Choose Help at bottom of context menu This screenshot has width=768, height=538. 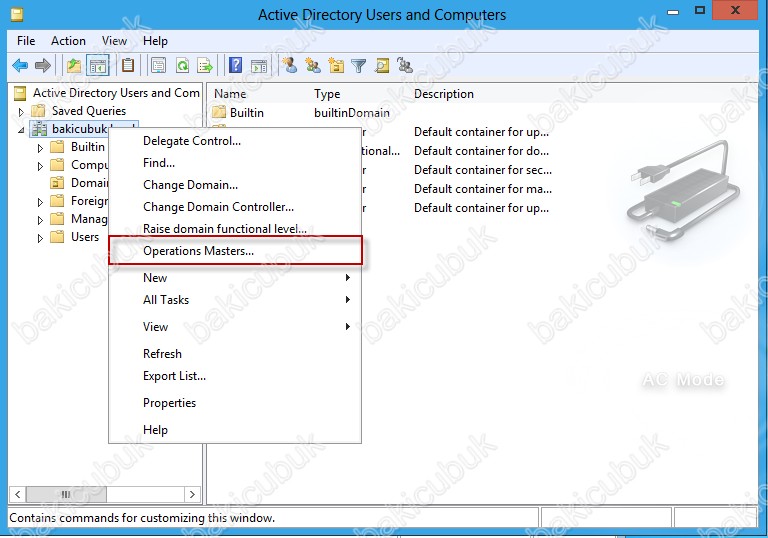click(235, 430)
